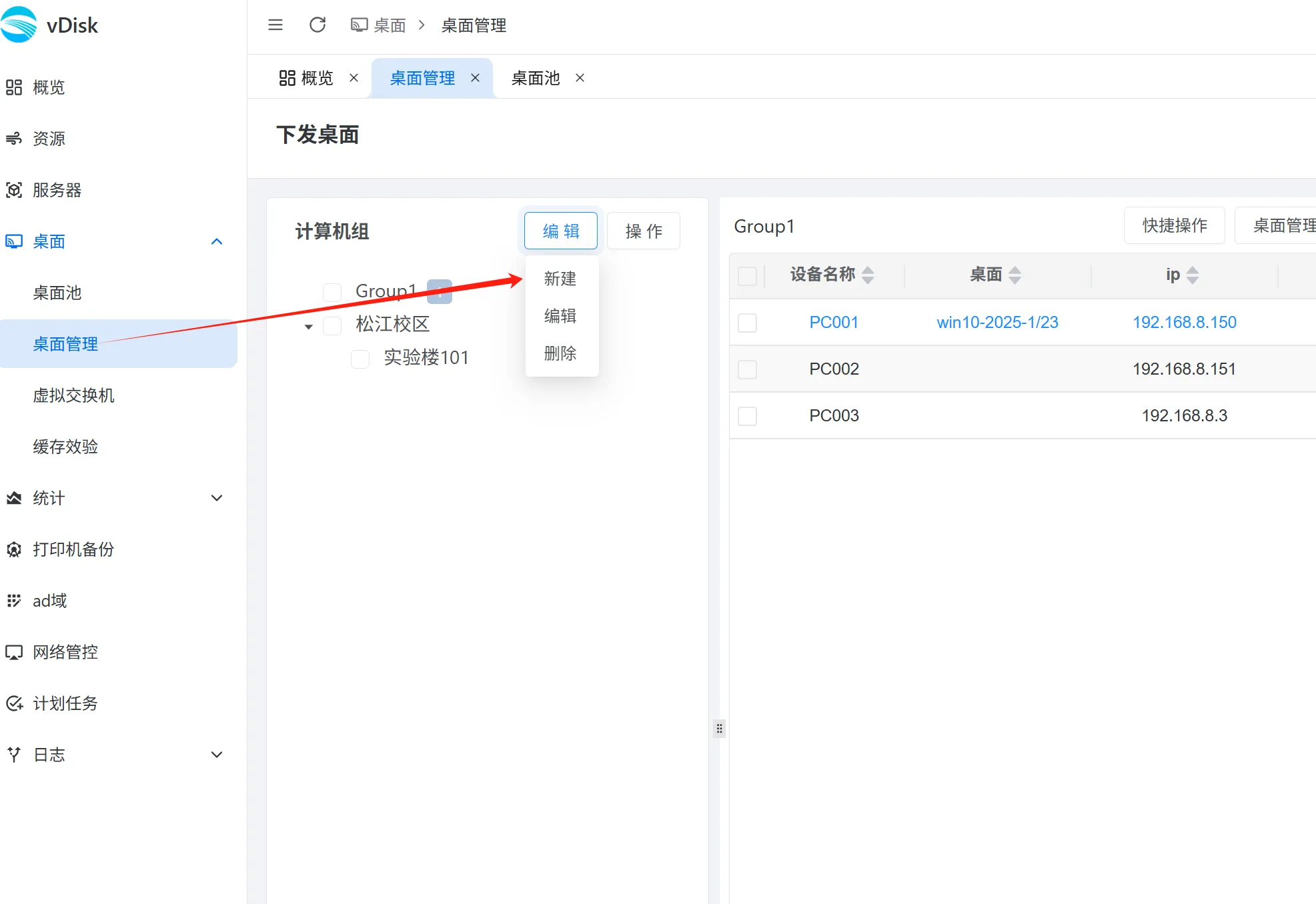Click the 192.168.8.3 IP cell

pos(1185,416)
